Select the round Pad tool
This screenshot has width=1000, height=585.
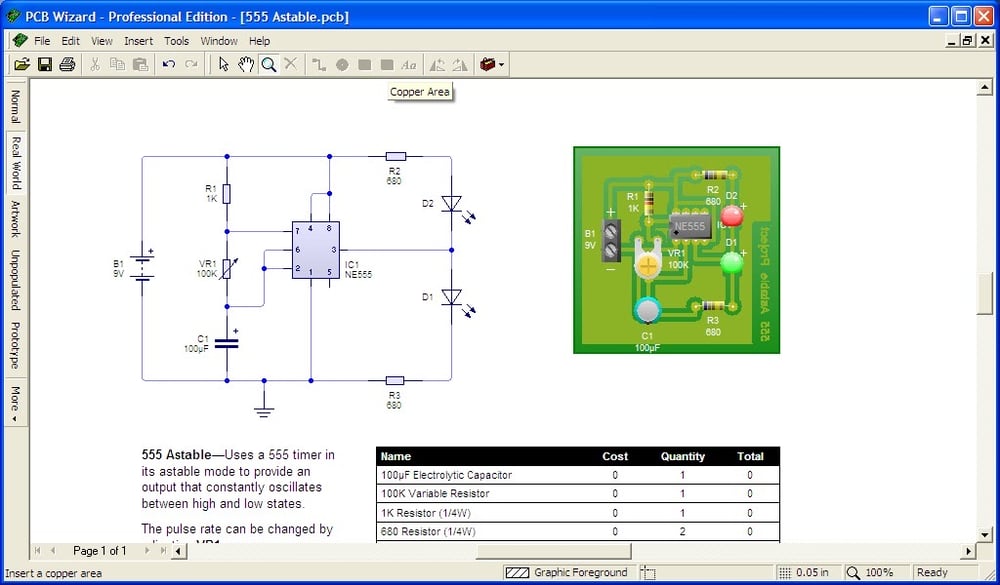click(x=342, y=64)
